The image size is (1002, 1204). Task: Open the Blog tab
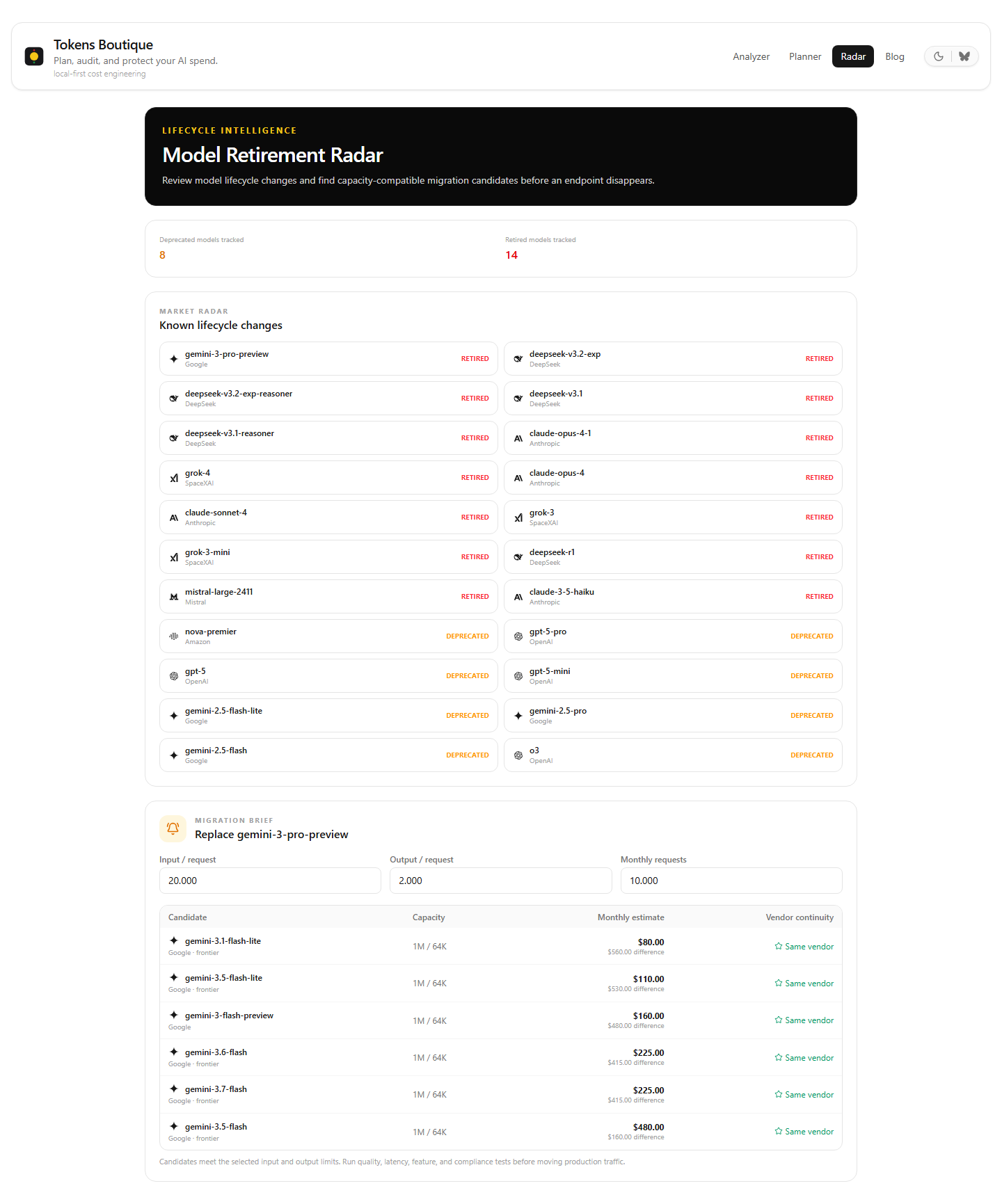pos(895,56)
